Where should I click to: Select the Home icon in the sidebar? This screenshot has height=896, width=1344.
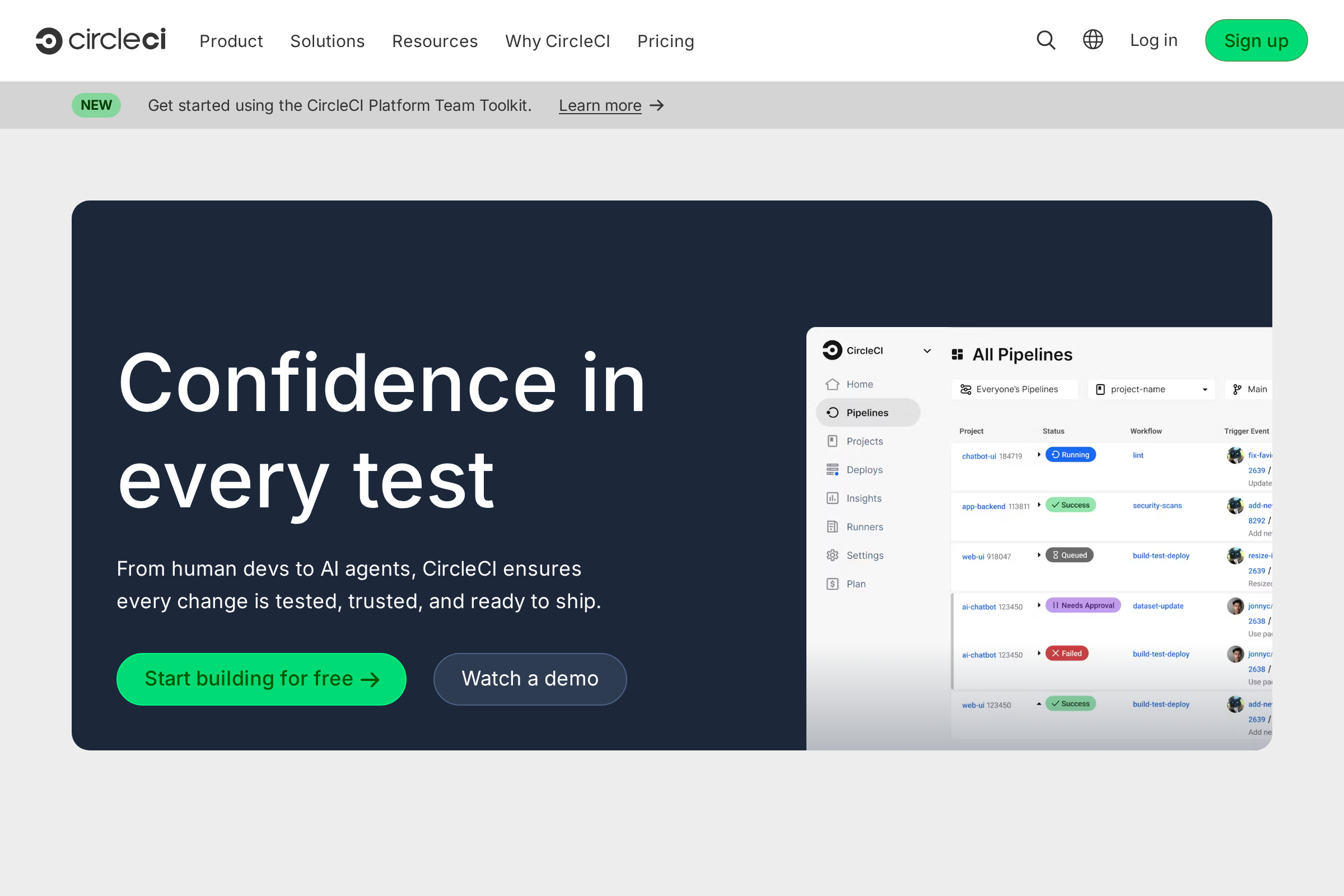(833, 384)
